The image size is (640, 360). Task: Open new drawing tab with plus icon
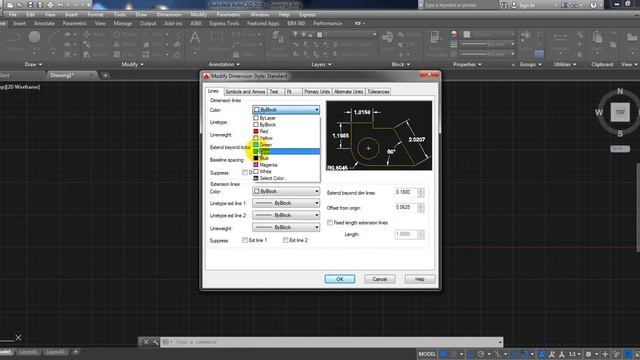click(105, 76)
